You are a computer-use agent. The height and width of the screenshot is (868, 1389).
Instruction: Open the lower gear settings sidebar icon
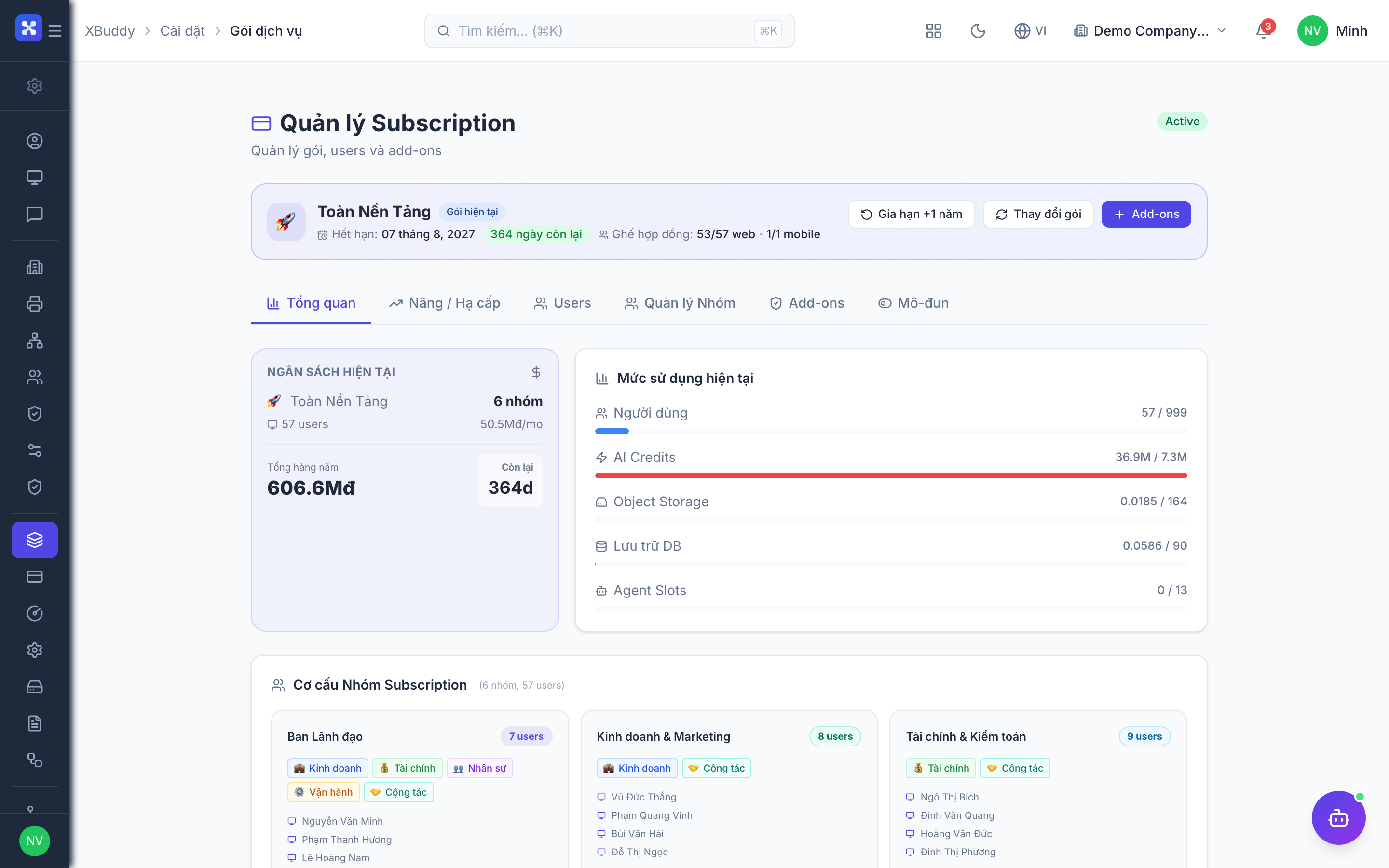coord(34,651)
